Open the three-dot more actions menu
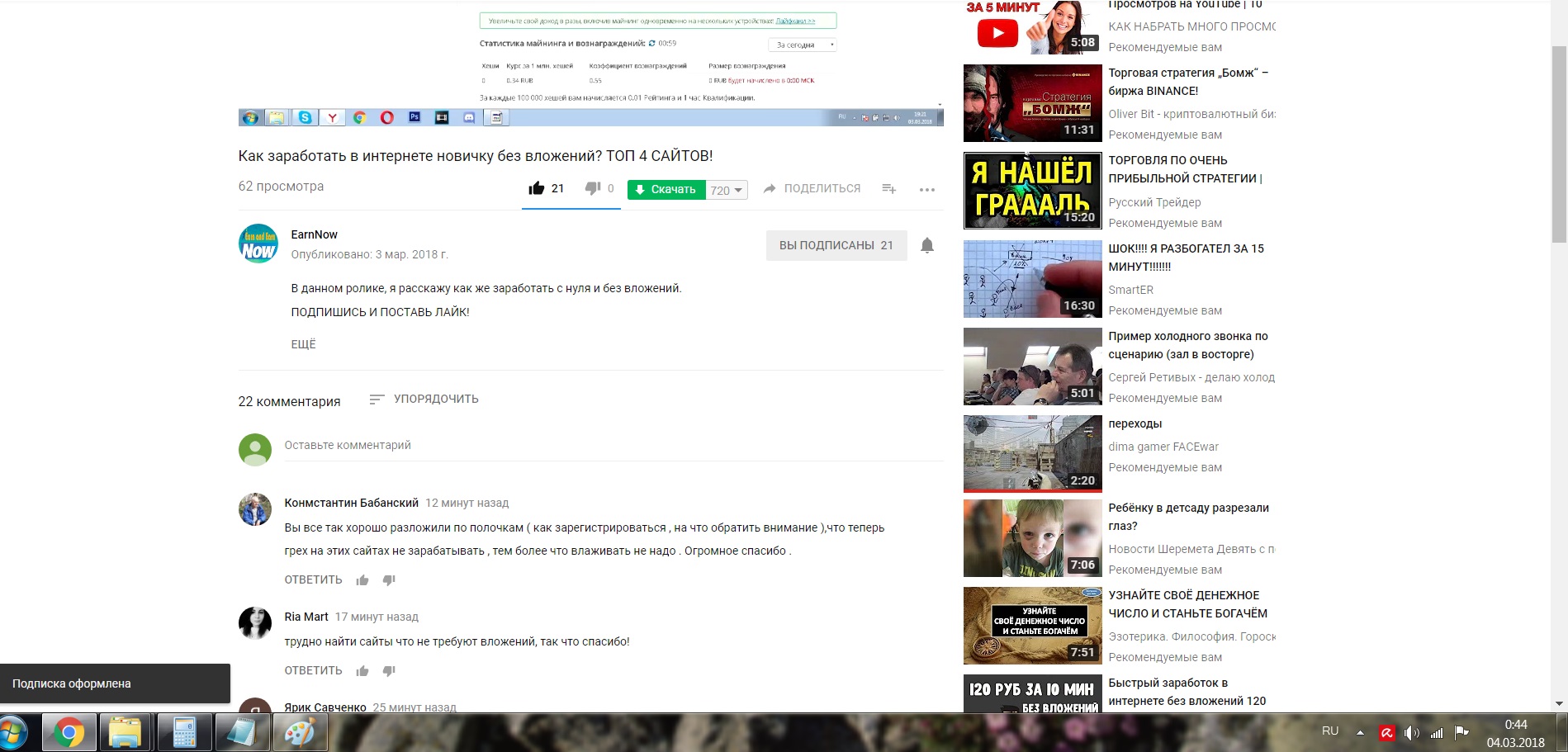Screen dimensions: 1568x752 927,190
